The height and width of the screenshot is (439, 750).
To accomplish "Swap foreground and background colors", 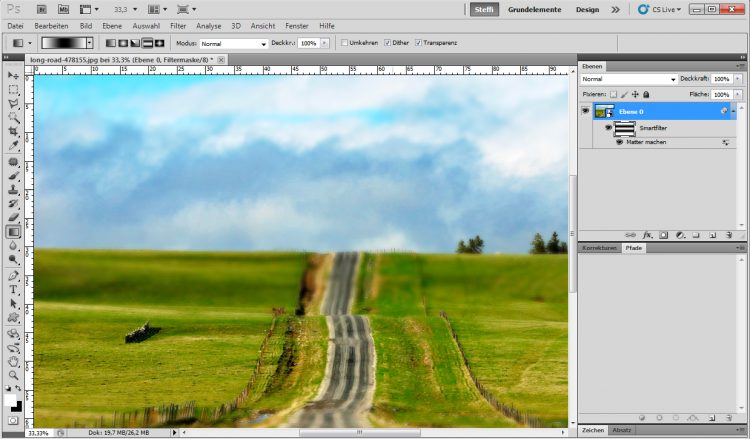I will [18, 388].
